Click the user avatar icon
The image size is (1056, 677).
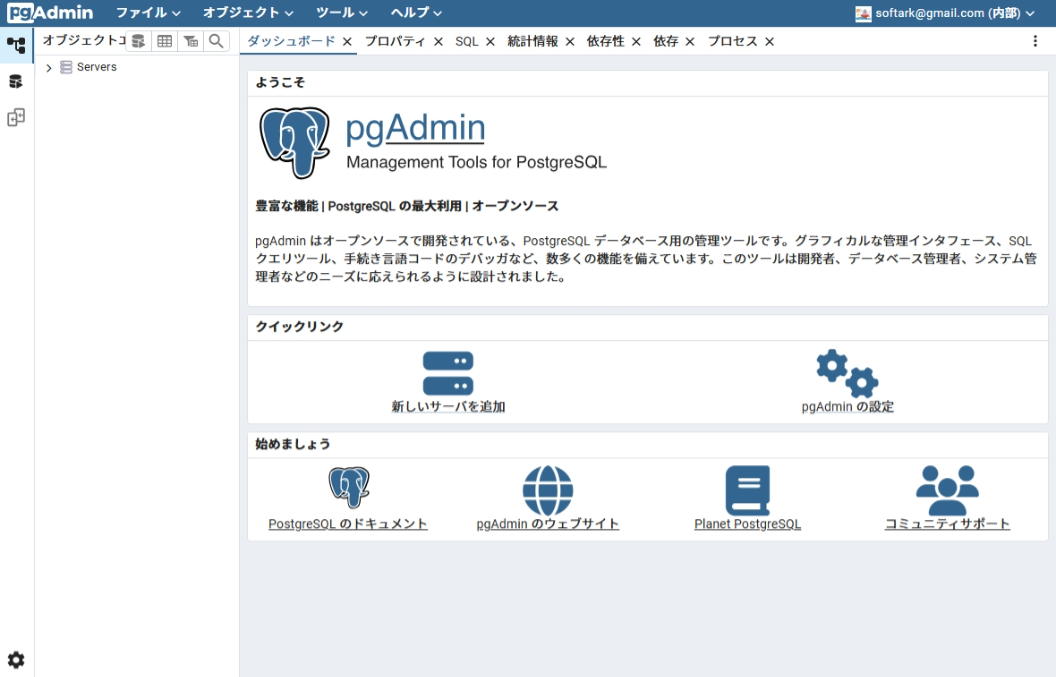pyautogui.click(x=863, y=13)
